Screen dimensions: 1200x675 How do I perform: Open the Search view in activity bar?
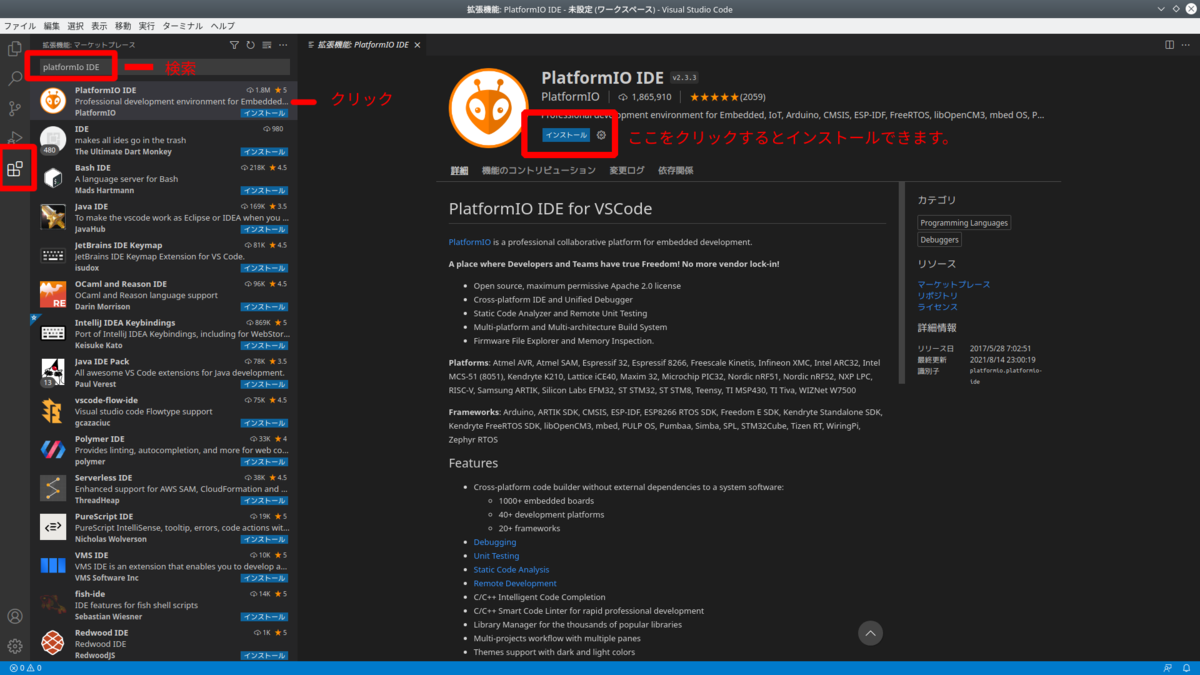15,78
